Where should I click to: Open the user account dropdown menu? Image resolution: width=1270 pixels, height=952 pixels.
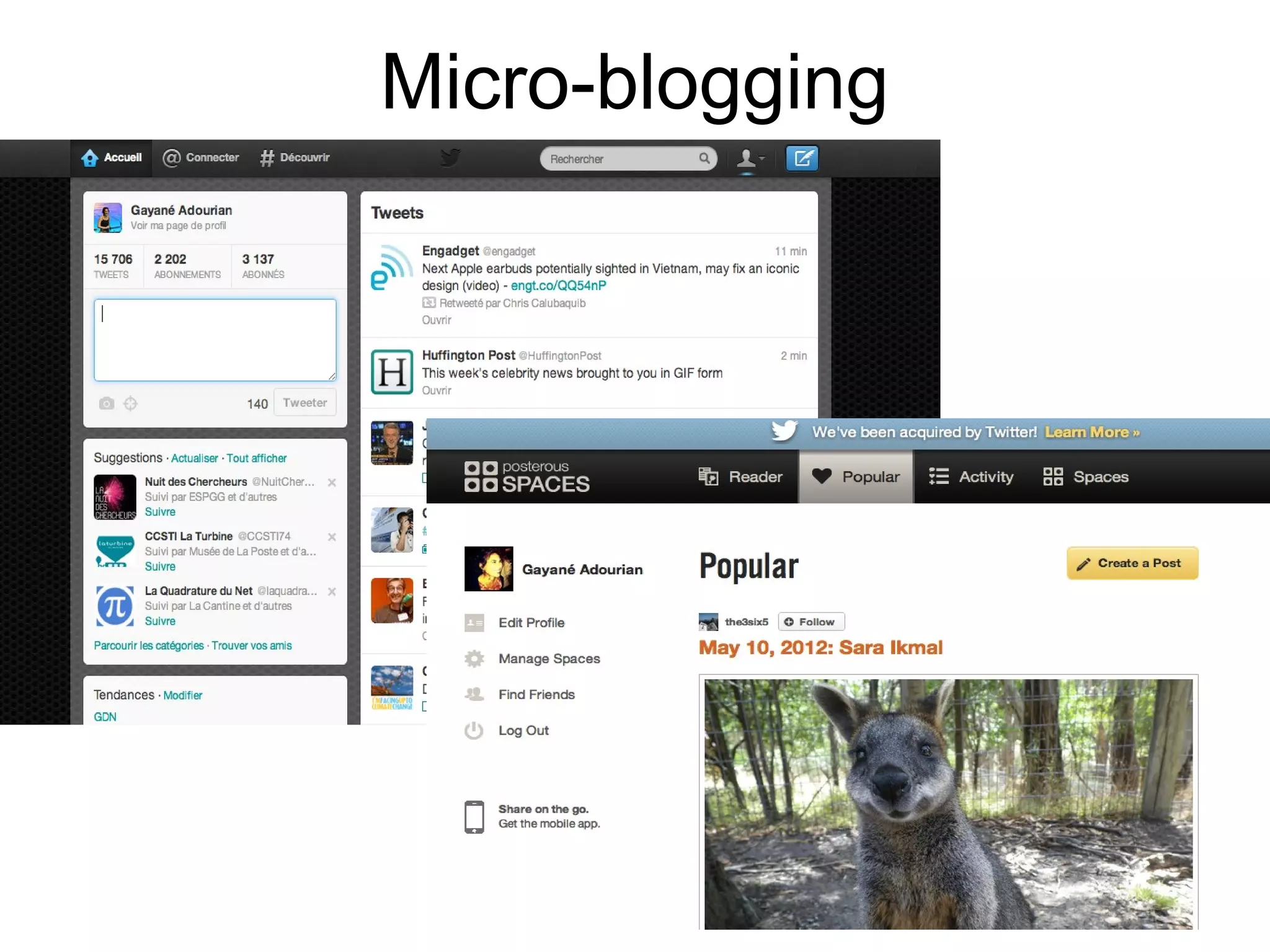[750, 159]
